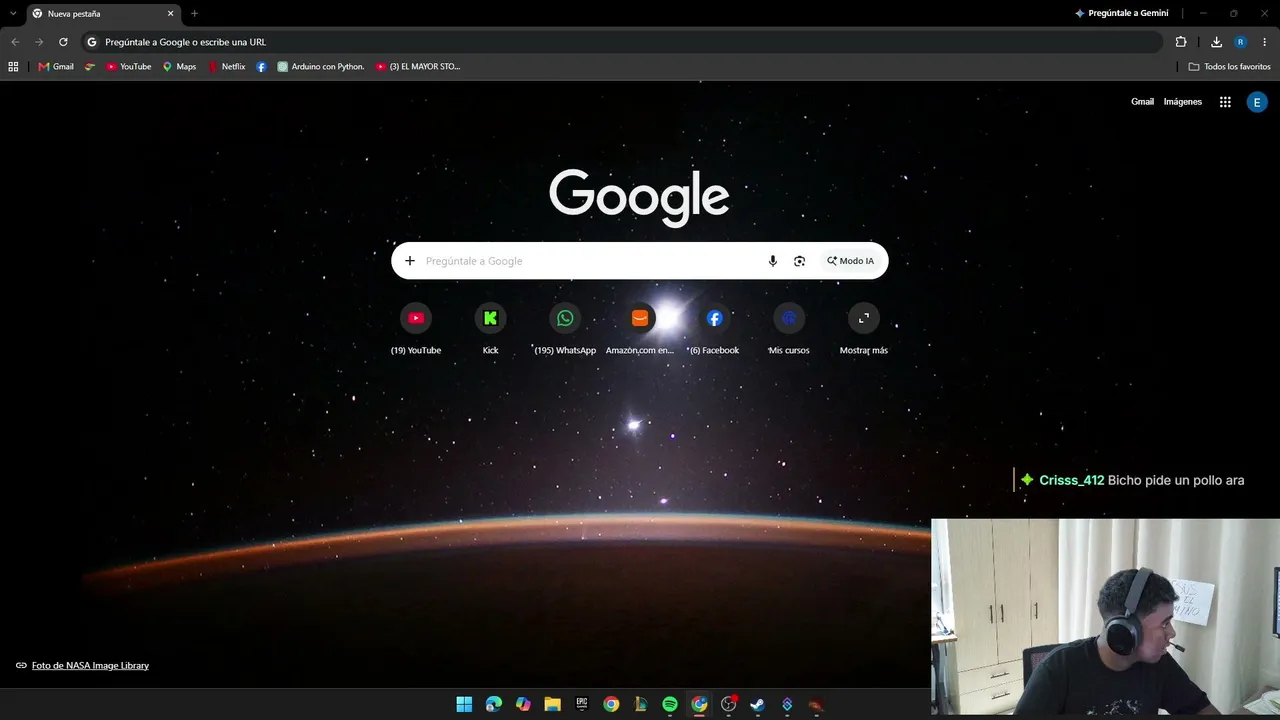Open the Gmail bookmark
This screenshot has width=1280, height=720.
[56, 67]
